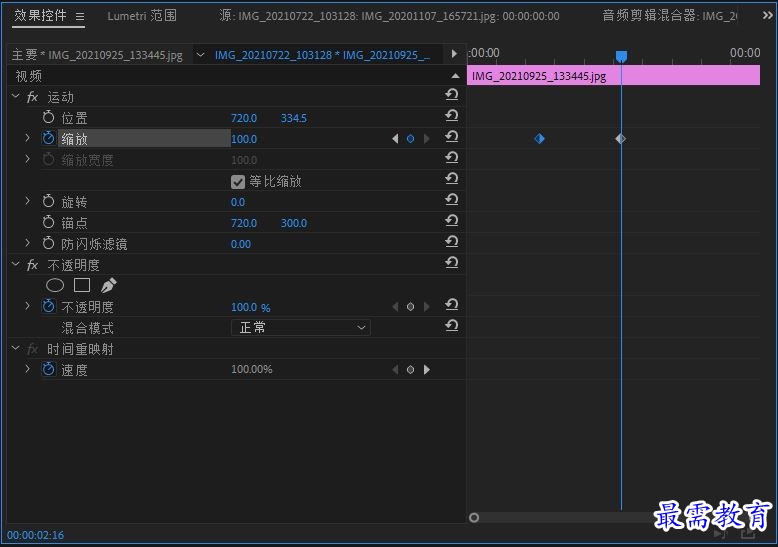Screen dimensions: 778x547
Task: Toggle animation stopwatch for 缩放
Action: (48, 138)
